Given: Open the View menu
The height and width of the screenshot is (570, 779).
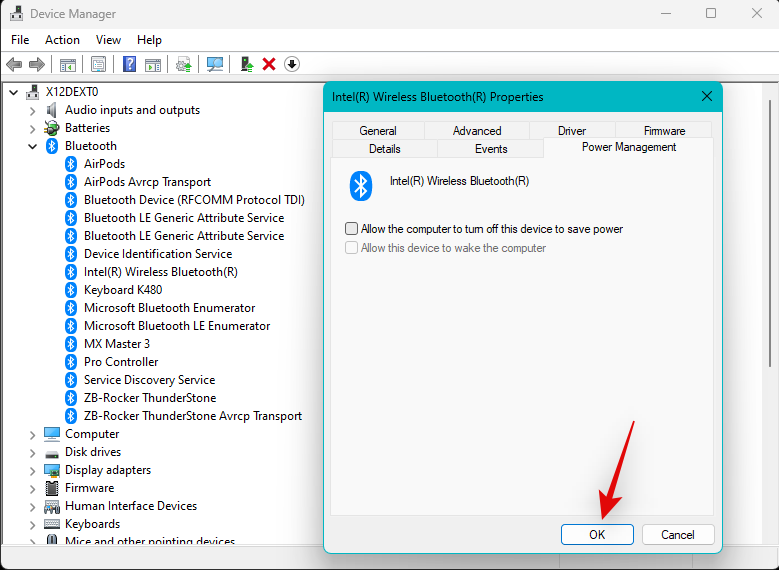Looking at the screenshot, I should pyautogui.click(x=108, y=40).
